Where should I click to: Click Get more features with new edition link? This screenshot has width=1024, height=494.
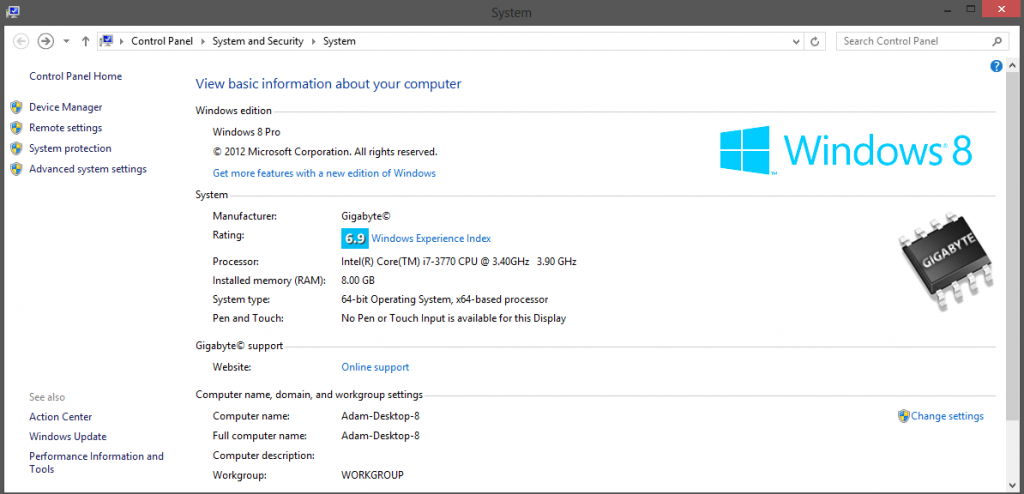[324, 173]
